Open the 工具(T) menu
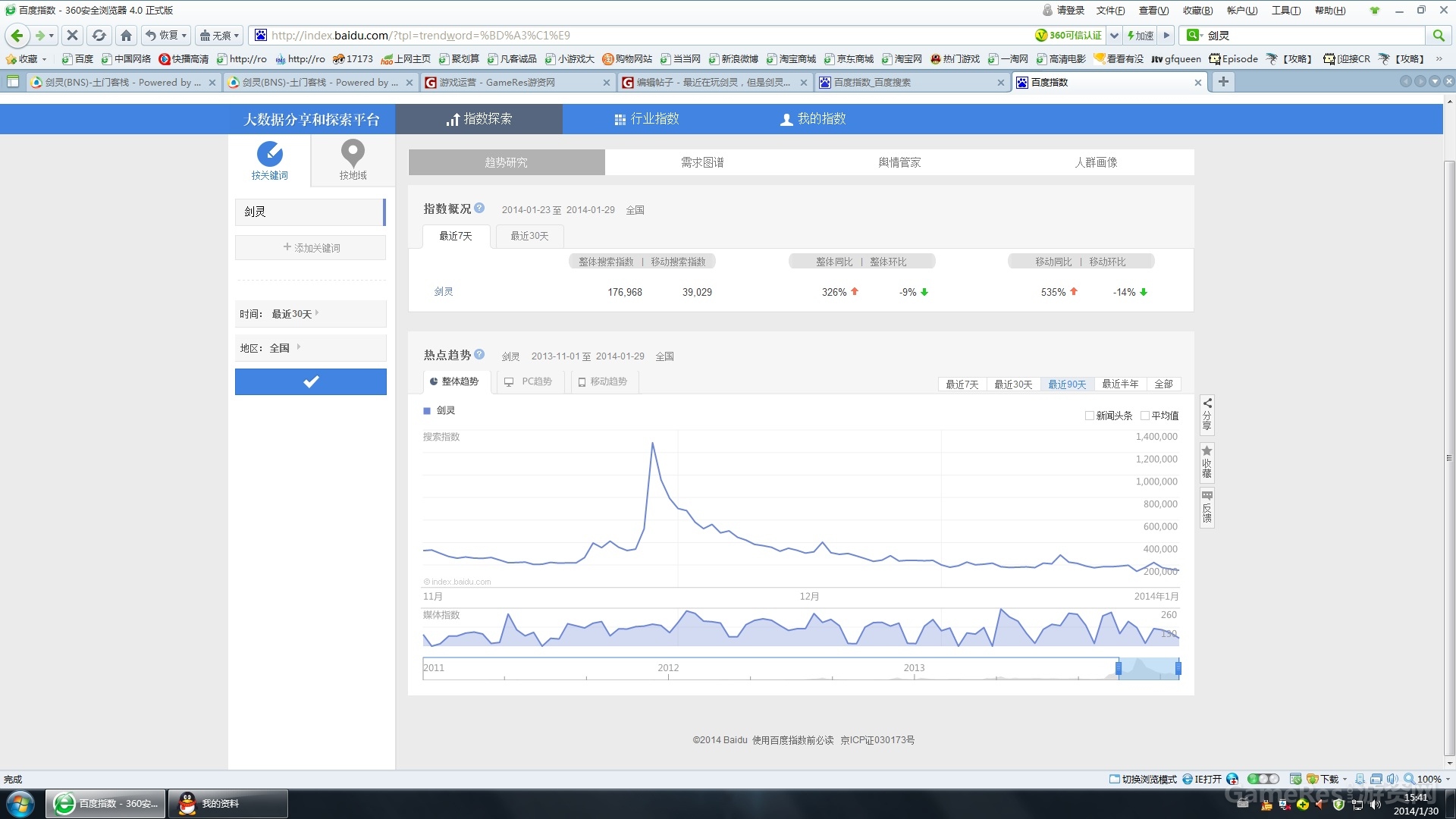Image resolution: width=1456 pixels, height=819 pixels. click(x=1285, y=11)
